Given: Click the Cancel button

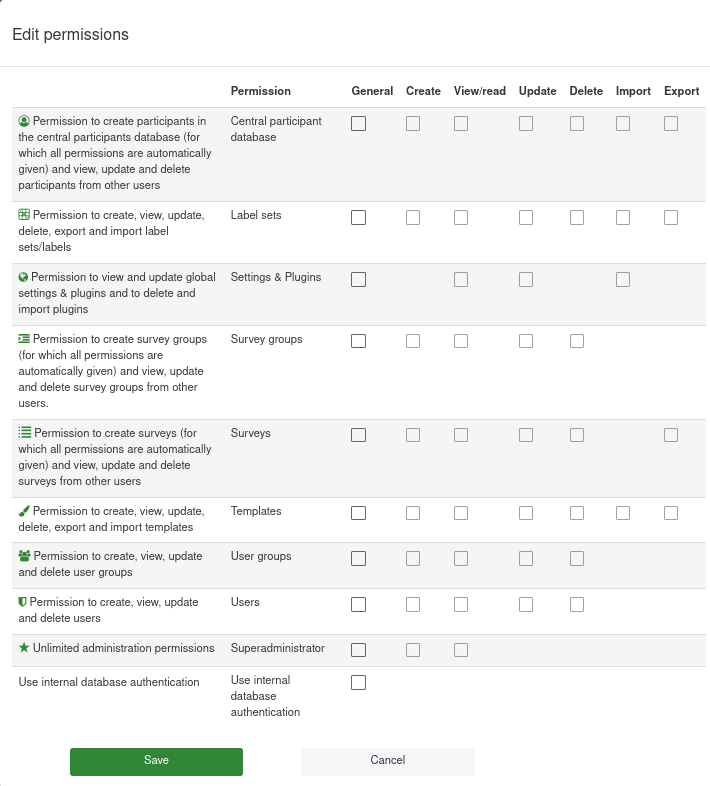Looking at the screenshot, I should tap(388, 761).
